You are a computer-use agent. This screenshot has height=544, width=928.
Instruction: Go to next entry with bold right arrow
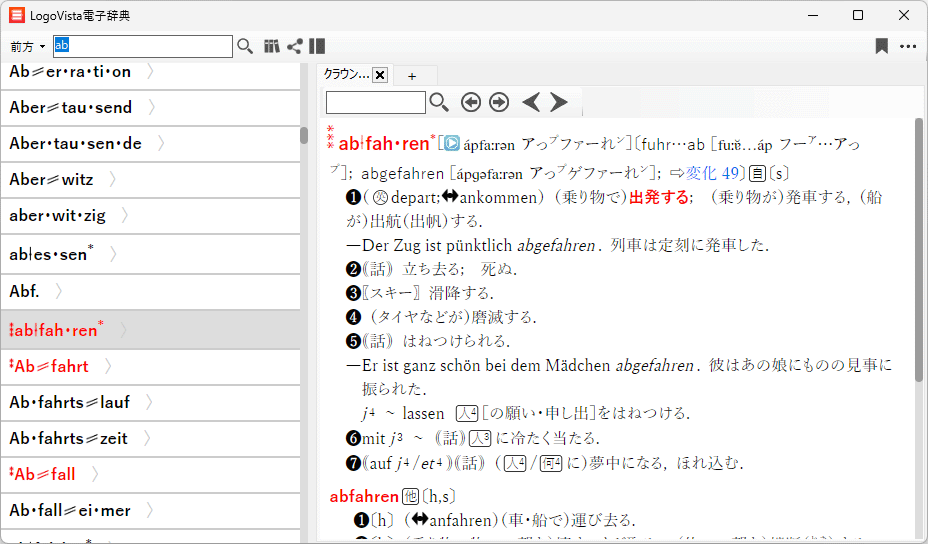[x=558, y=102]
